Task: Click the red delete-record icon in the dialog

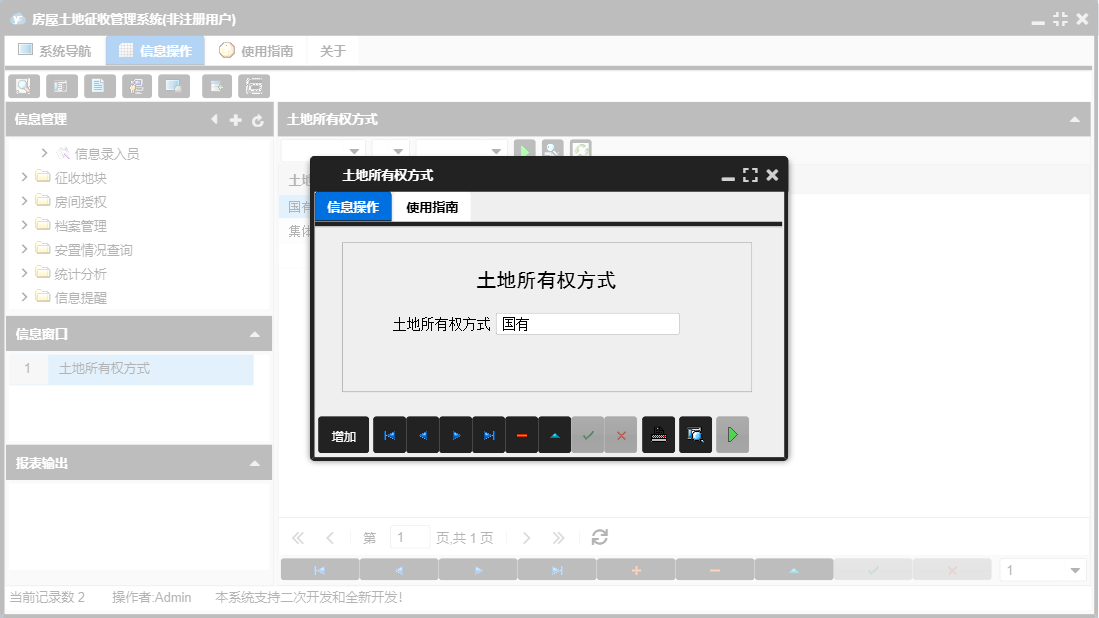Action: (521, 434)
